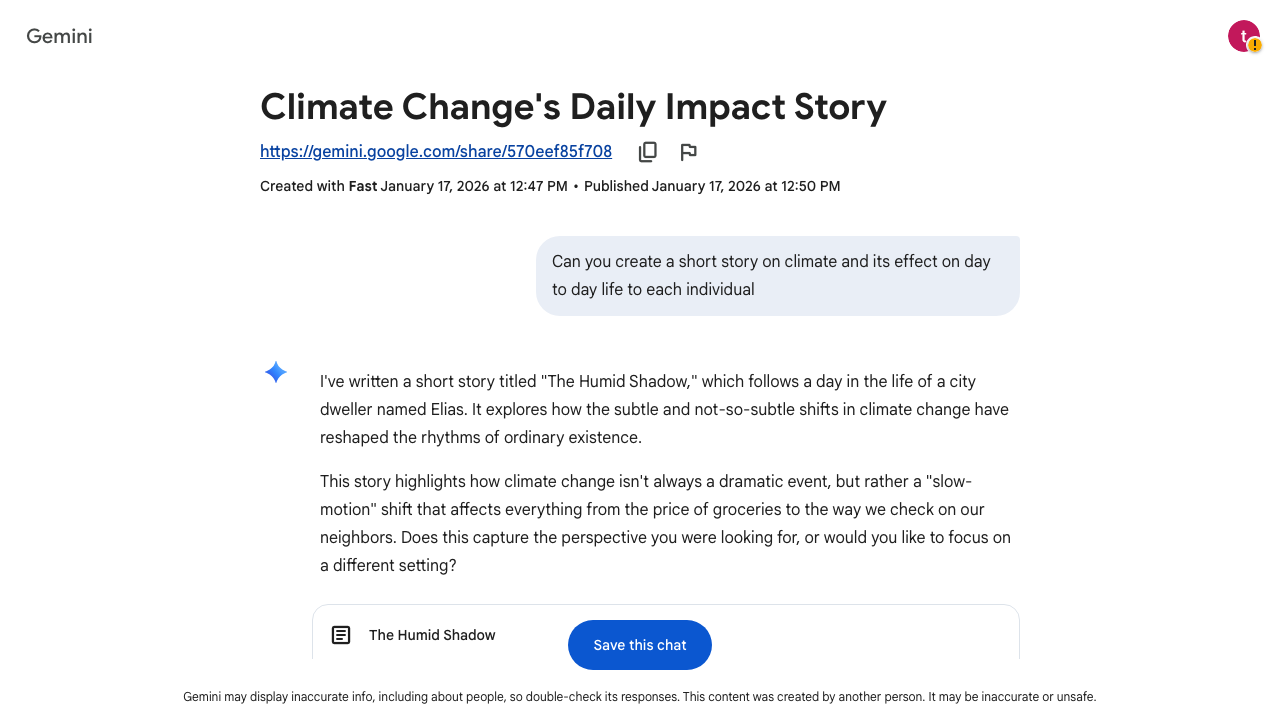Click the paragraph introducing Elias
This screenshot has height=720, width=1280.
(x=664, y=409)
